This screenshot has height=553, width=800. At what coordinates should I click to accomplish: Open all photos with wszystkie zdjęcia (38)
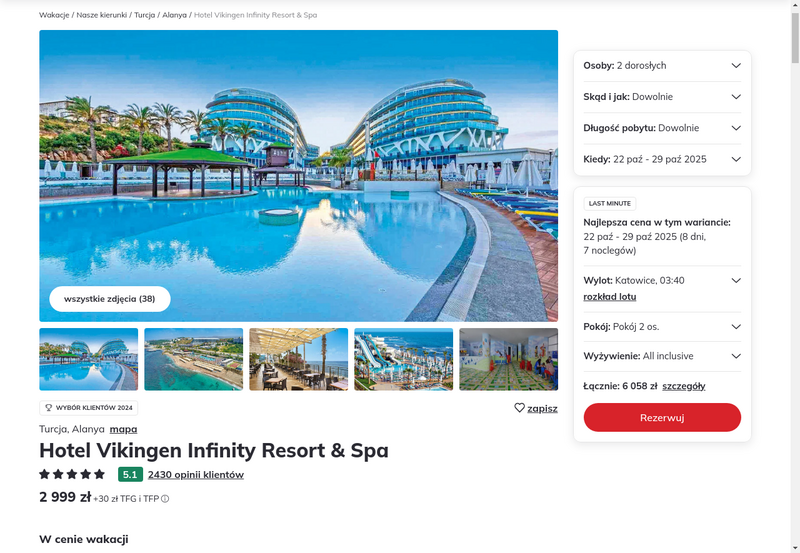110,299
